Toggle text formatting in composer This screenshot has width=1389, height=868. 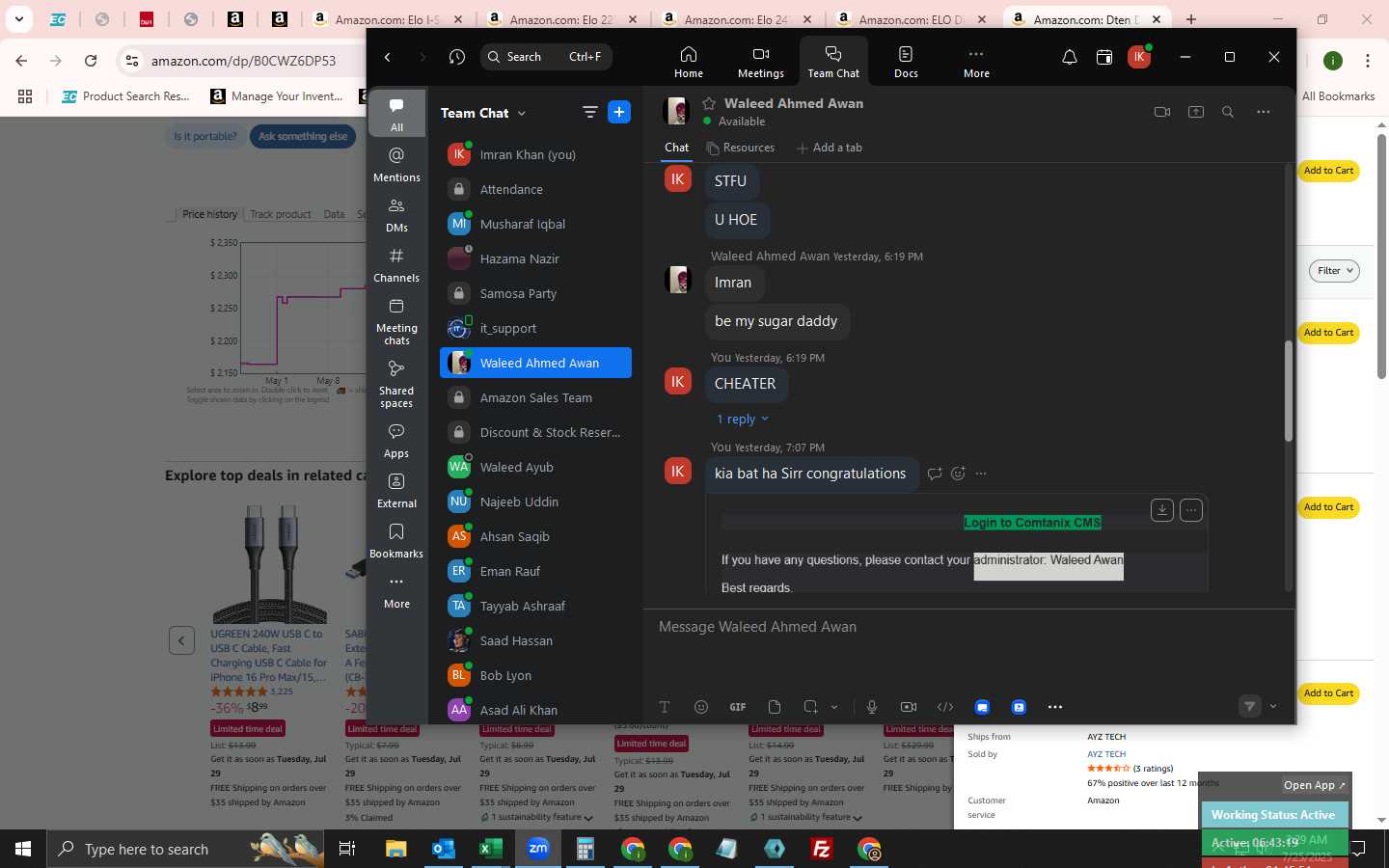[665, 707]
